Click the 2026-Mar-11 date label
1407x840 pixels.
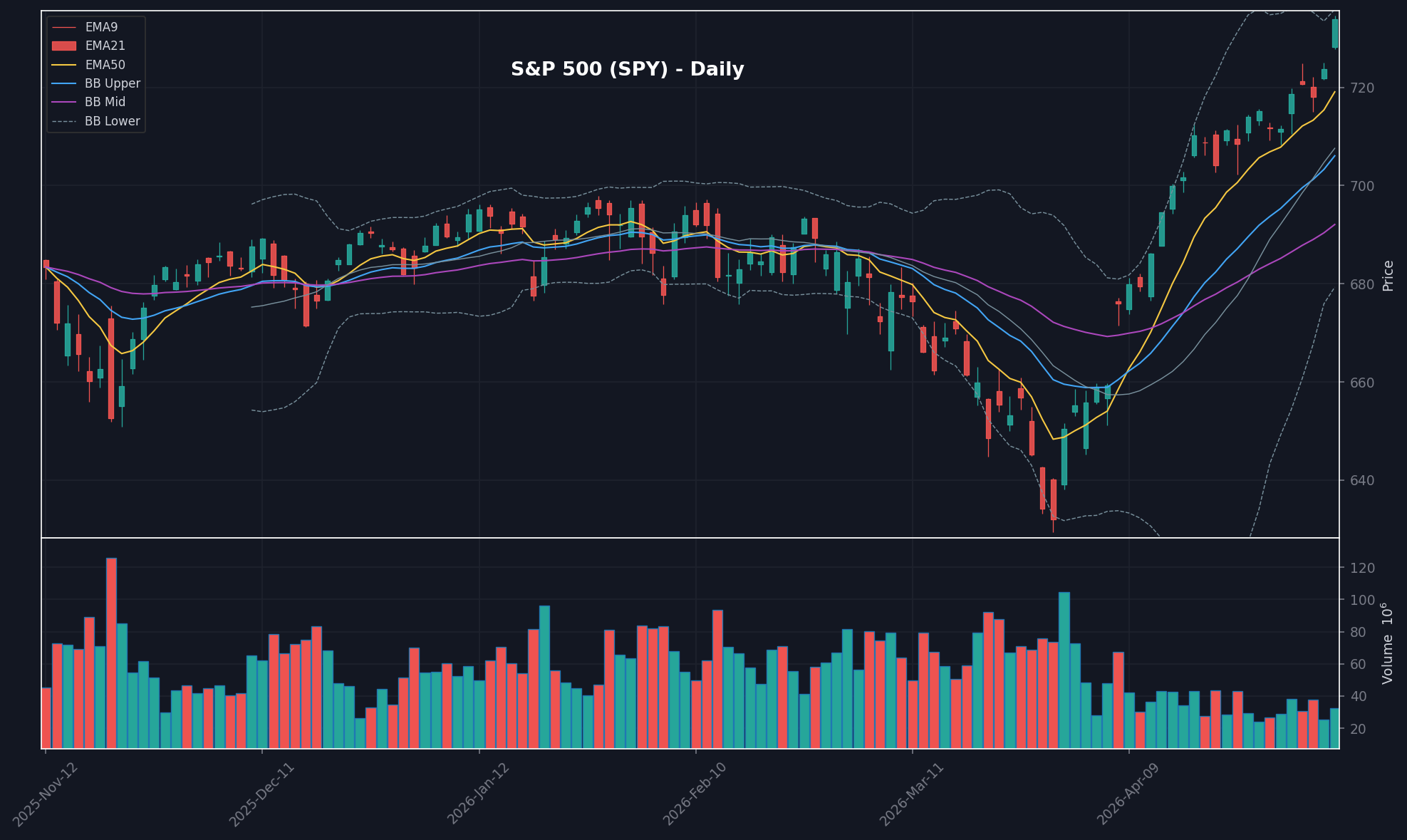coord(912,794)
